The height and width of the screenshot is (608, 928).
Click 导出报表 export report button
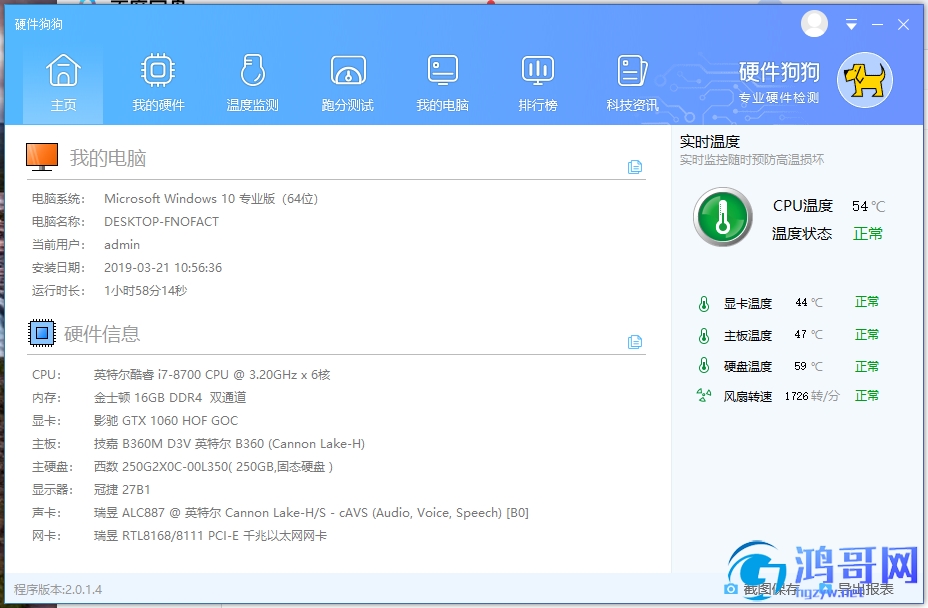tap(865, 589)
